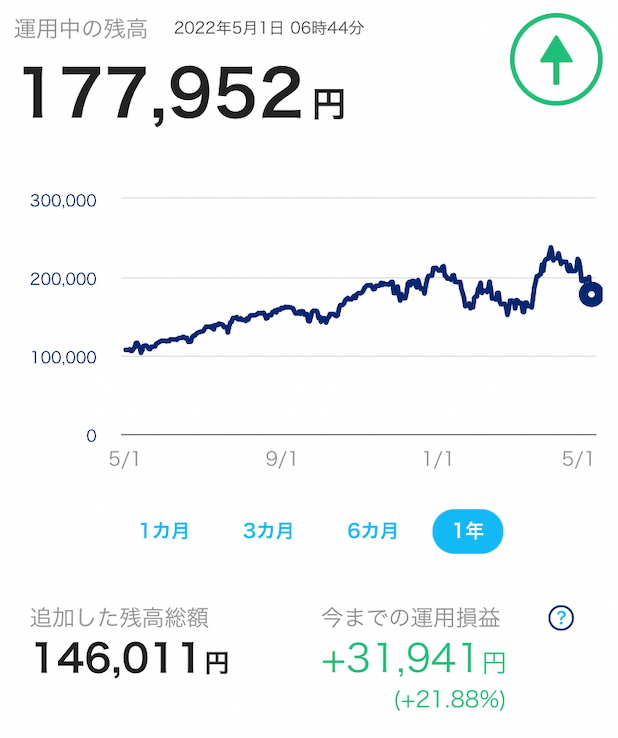Choose the 6カ月 chart range
This screenshot has width=618, height=738.
tap(372, 531)
